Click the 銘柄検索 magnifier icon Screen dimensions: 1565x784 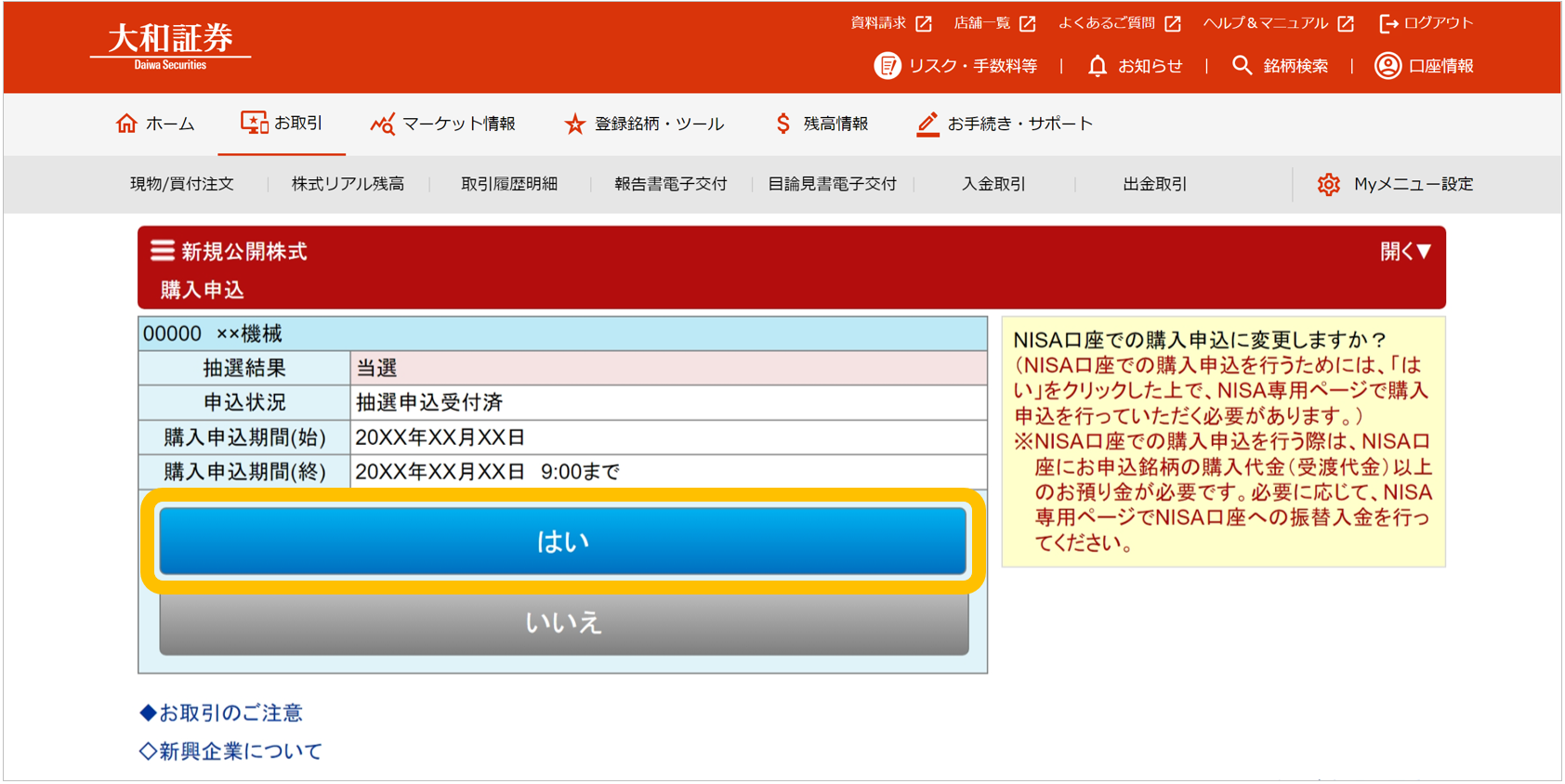click(1242, 66)
